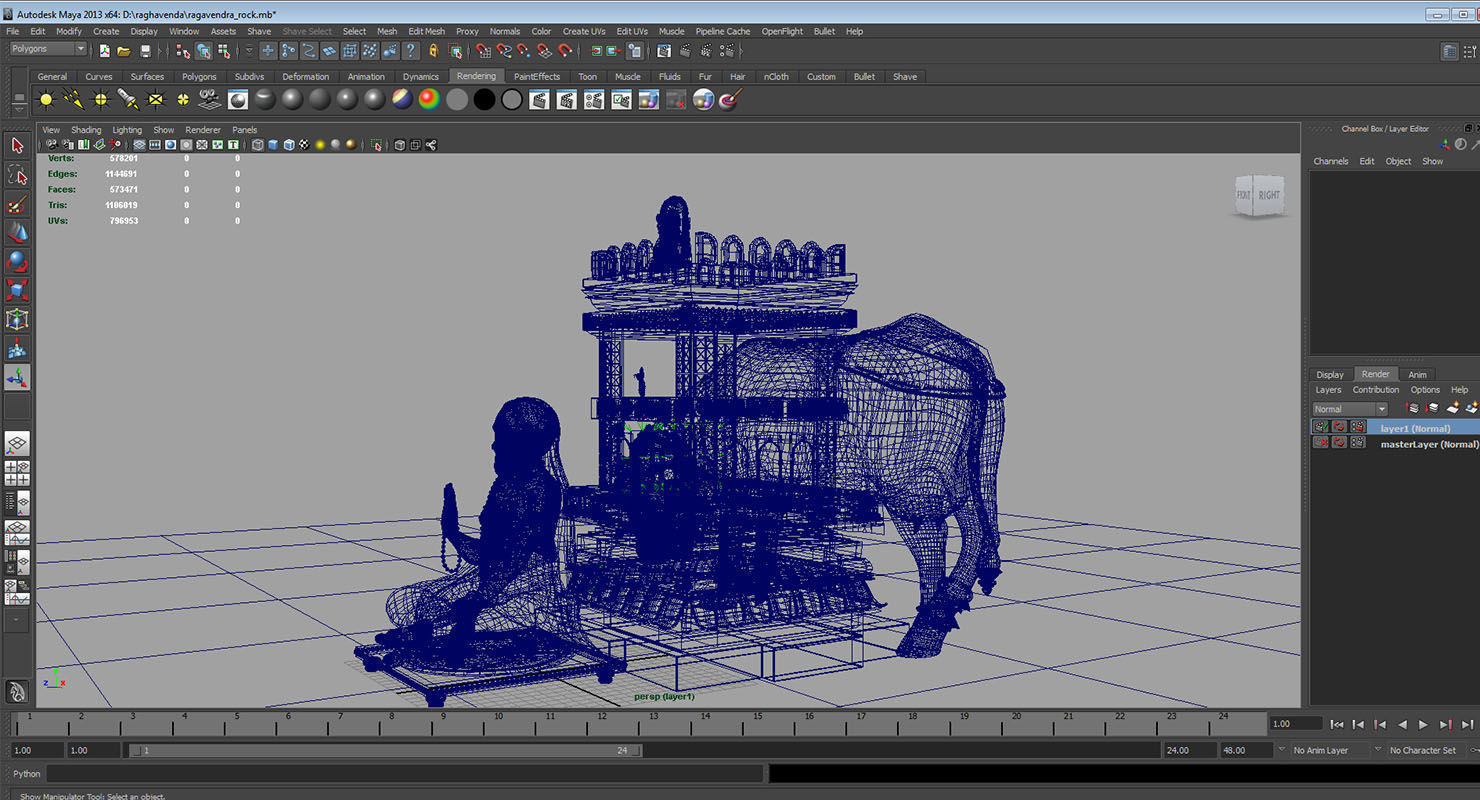Toggle wireframe display in viewport toolbar

pyautogui.click(x=258, y=145)
